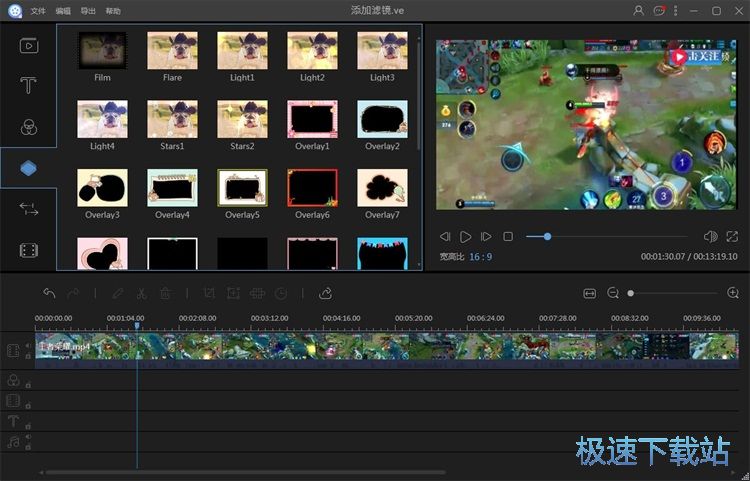Click the zoom-to-fit timeline icon
The width and height of the screenshot is (750, 481).
click(590, 293)
